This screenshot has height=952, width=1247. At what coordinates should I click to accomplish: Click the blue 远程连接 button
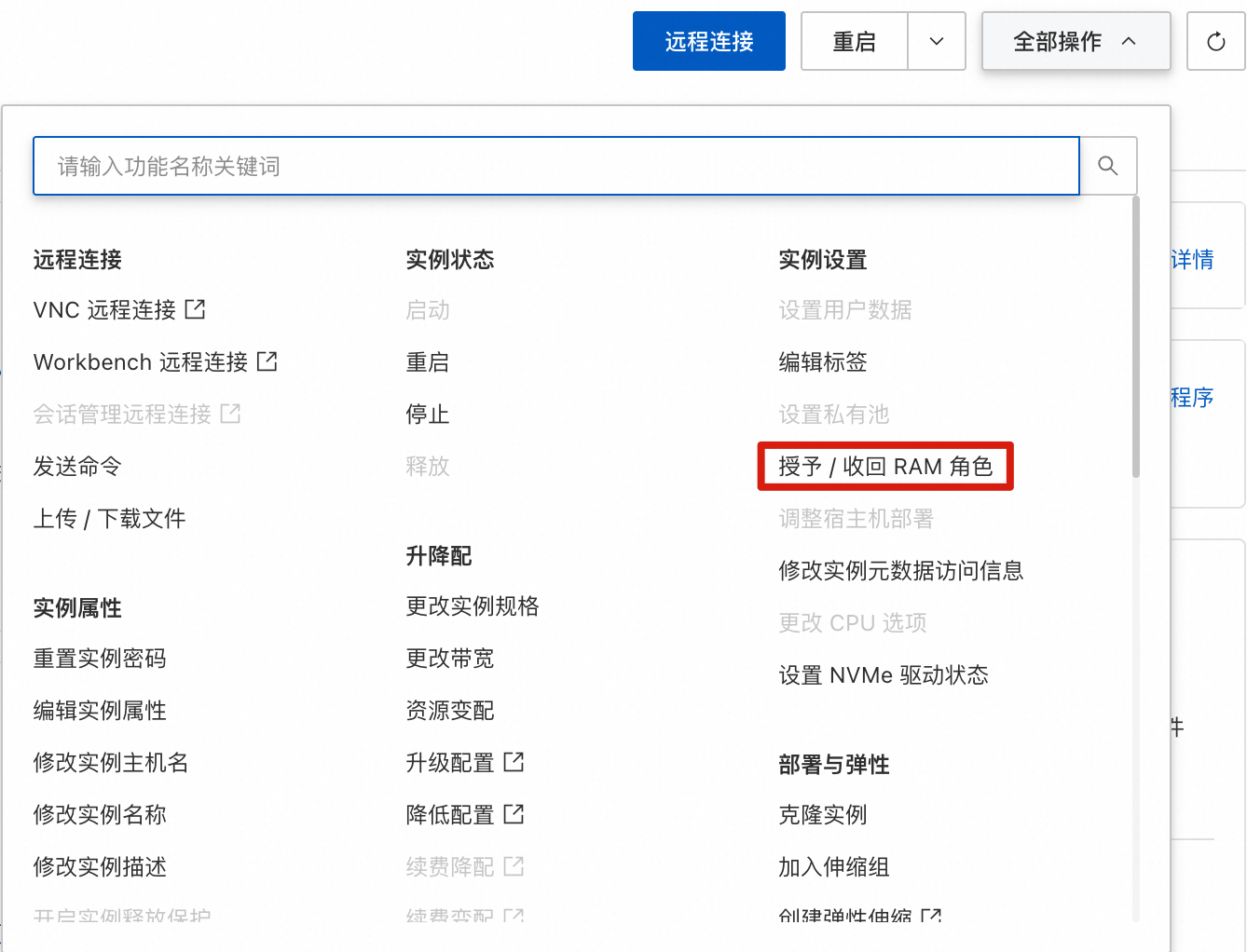pyautogui.click(x=709, y=41)
